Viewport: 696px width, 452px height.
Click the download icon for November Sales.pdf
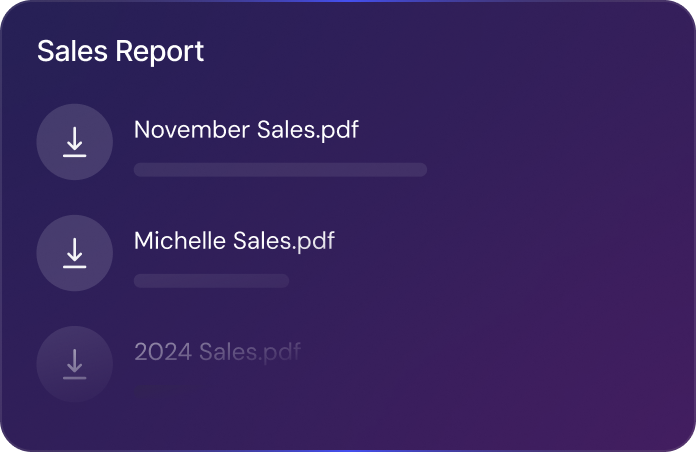(x=74, y=142)
